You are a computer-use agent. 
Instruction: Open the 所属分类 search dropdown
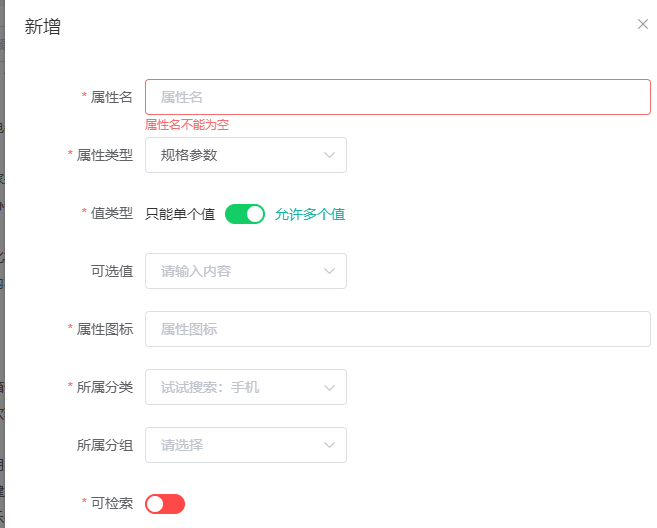click(x=235, y=387)
